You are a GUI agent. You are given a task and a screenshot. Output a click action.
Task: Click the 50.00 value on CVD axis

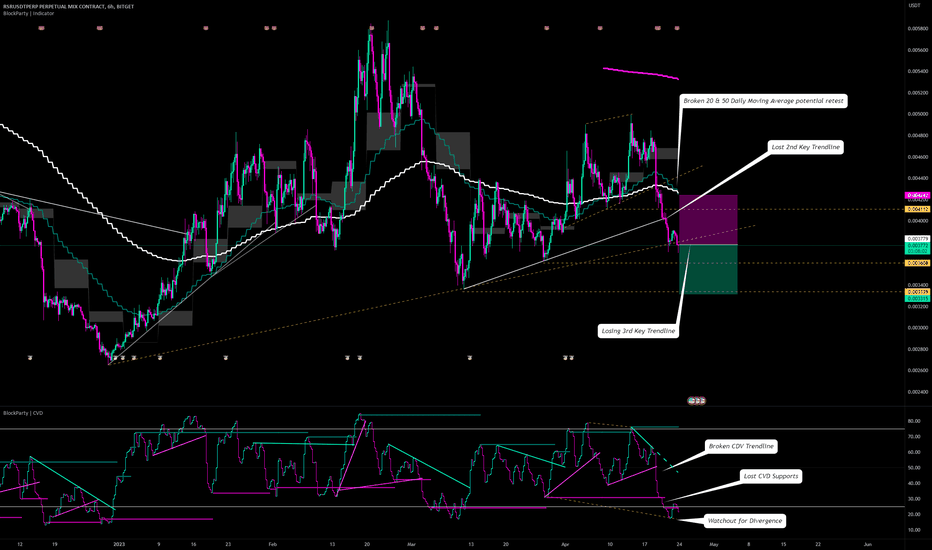914,467
